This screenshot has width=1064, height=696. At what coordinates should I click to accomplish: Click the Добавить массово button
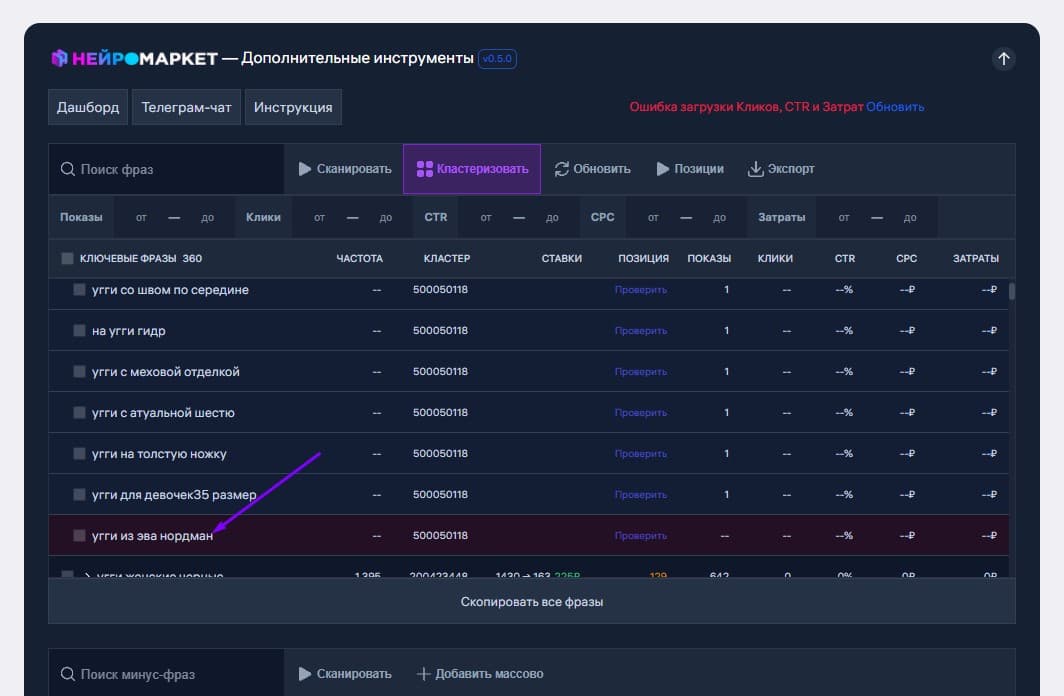480,674
